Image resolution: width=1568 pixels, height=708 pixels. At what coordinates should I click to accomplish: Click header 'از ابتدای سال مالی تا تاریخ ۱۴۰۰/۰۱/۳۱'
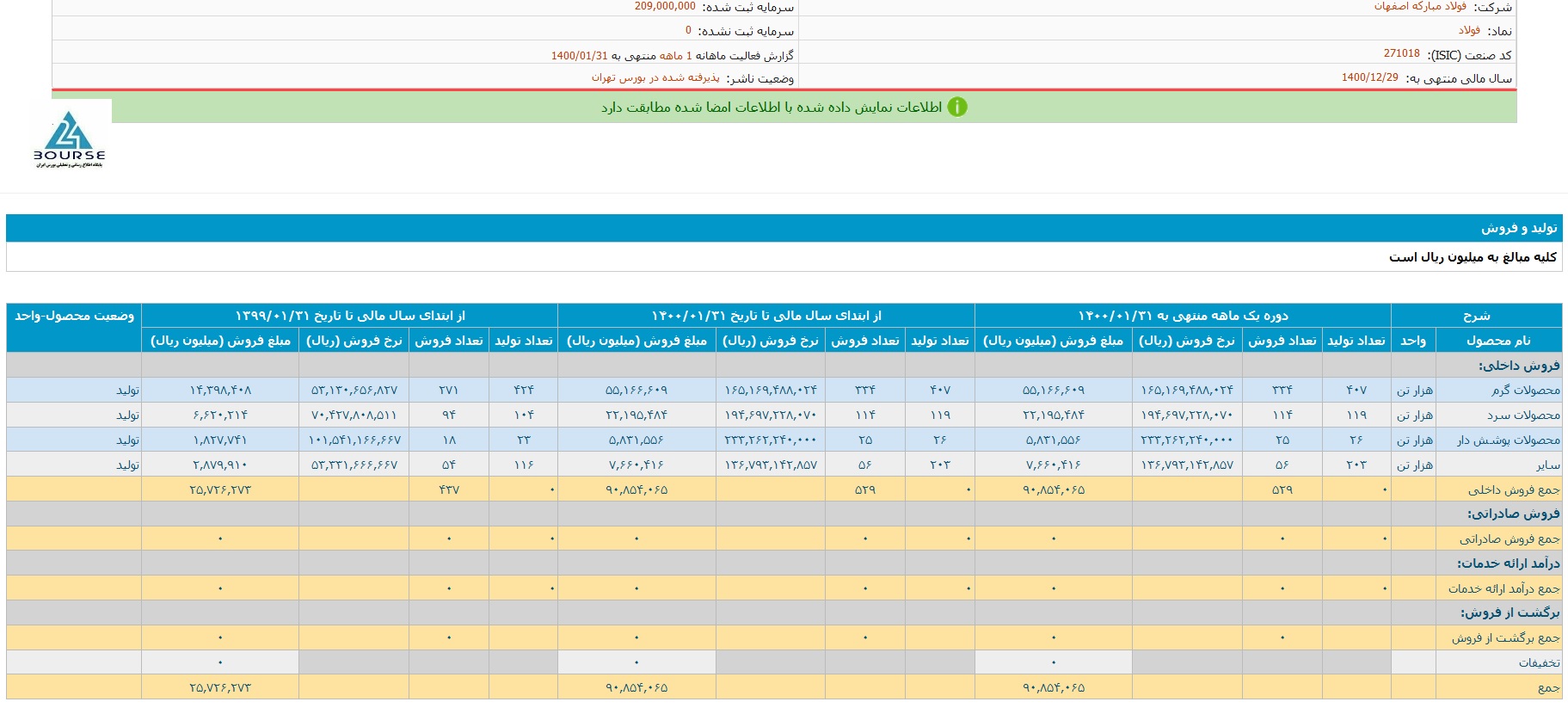pyautogui.click(x=766, y=316)
